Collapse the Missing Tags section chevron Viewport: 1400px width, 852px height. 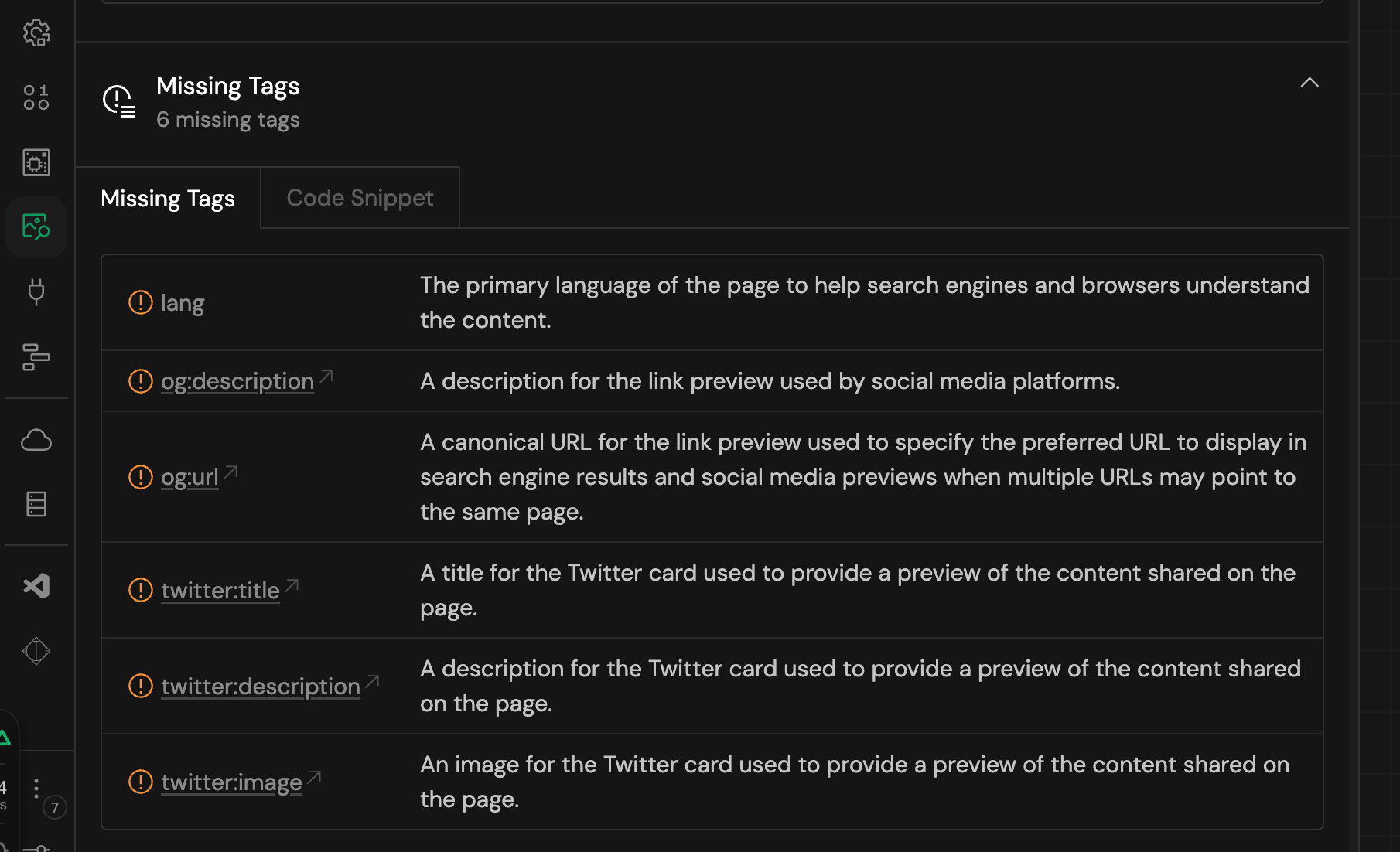[x=1310, y=83]
